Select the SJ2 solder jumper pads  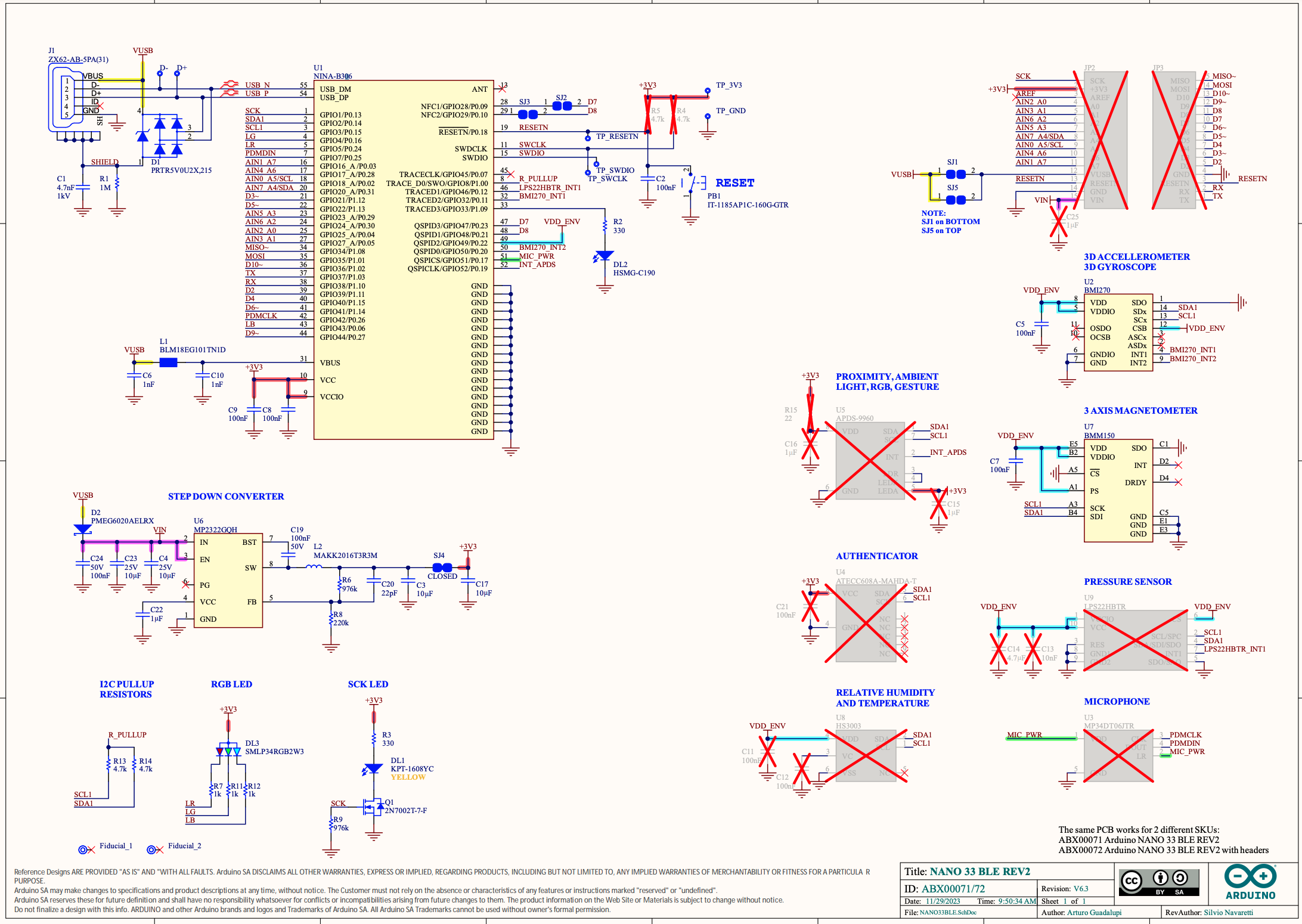pos(562,106)
